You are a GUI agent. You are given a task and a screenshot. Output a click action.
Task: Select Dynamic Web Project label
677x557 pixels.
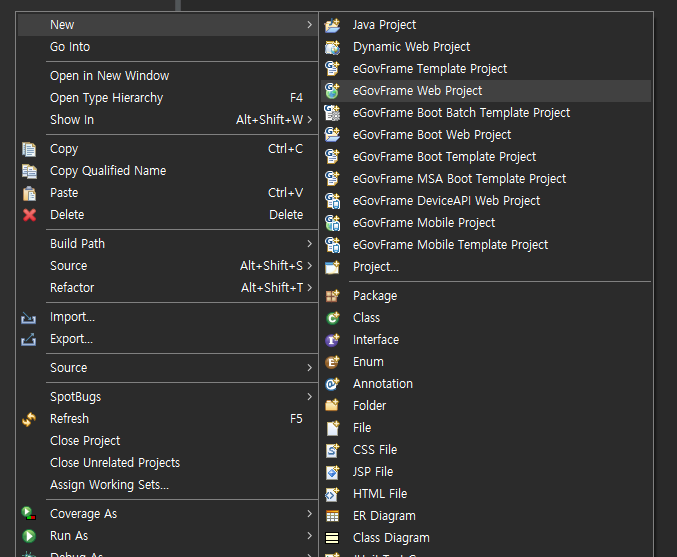coord(411,47)
